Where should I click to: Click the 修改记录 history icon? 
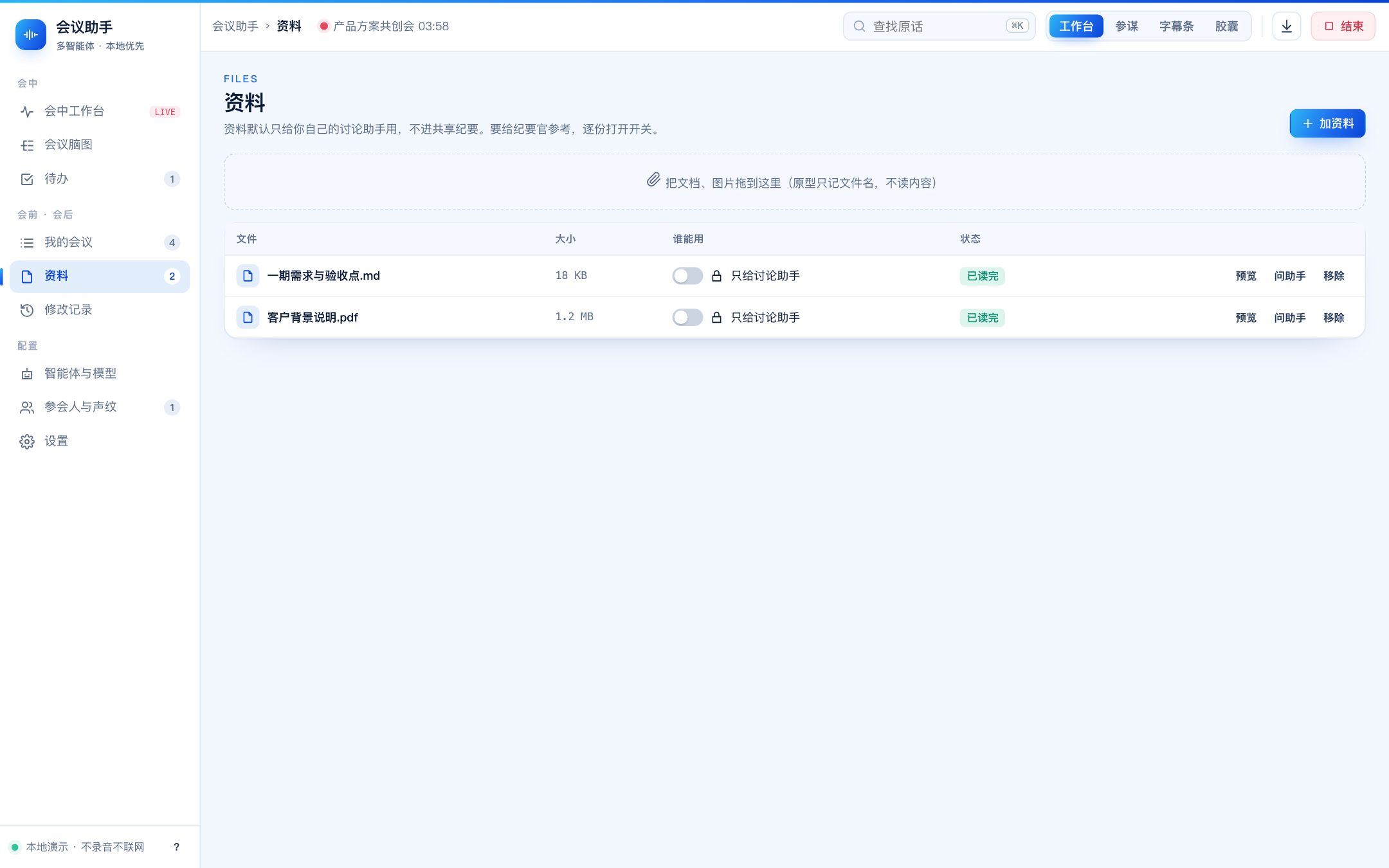[x=27, y=311]
